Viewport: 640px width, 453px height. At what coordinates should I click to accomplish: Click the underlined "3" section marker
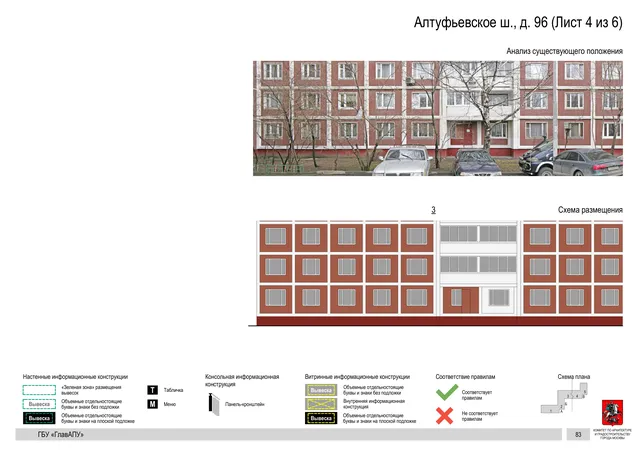(x=433, y=210)
